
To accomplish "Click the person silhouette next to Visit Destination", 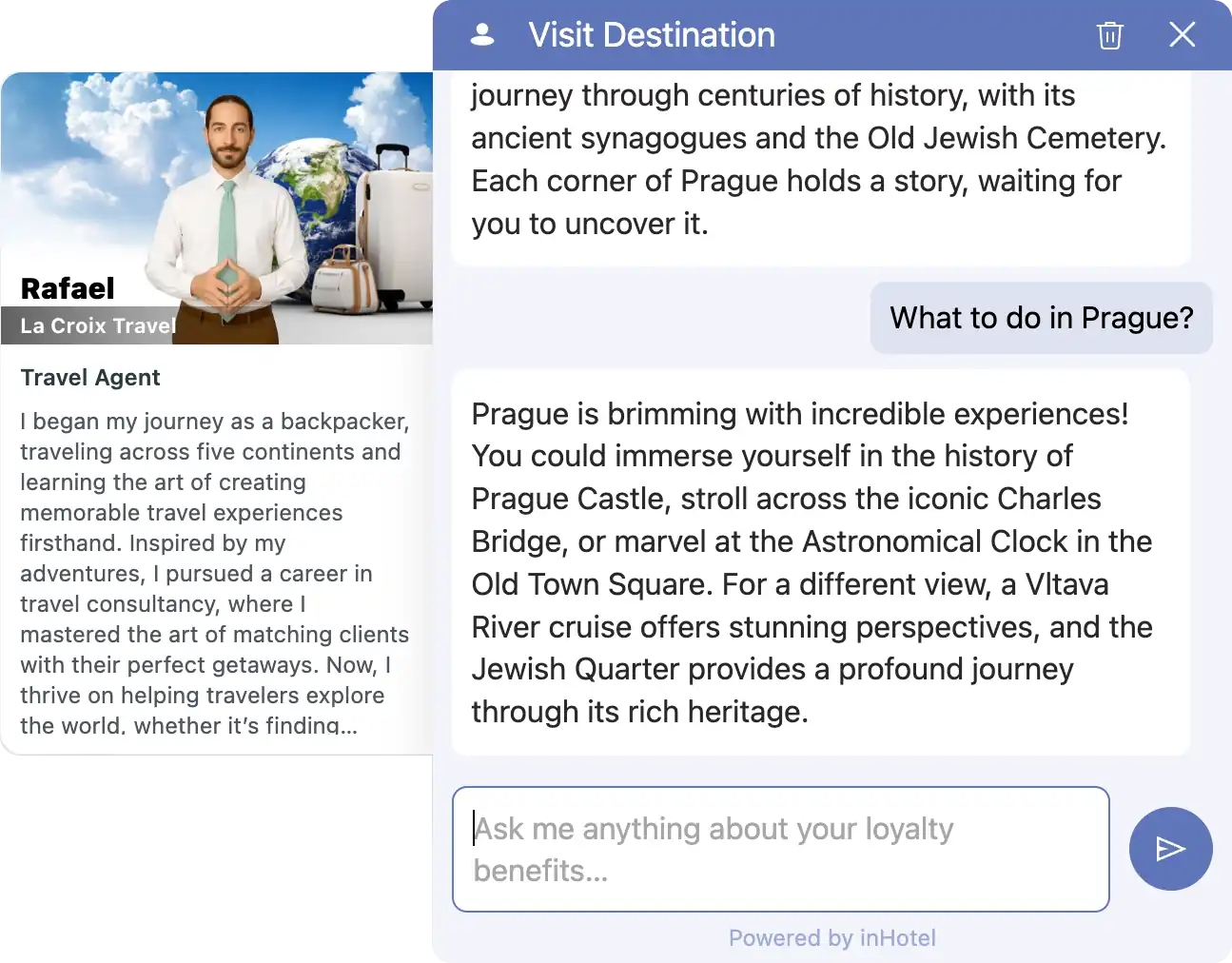I will 483,33.
